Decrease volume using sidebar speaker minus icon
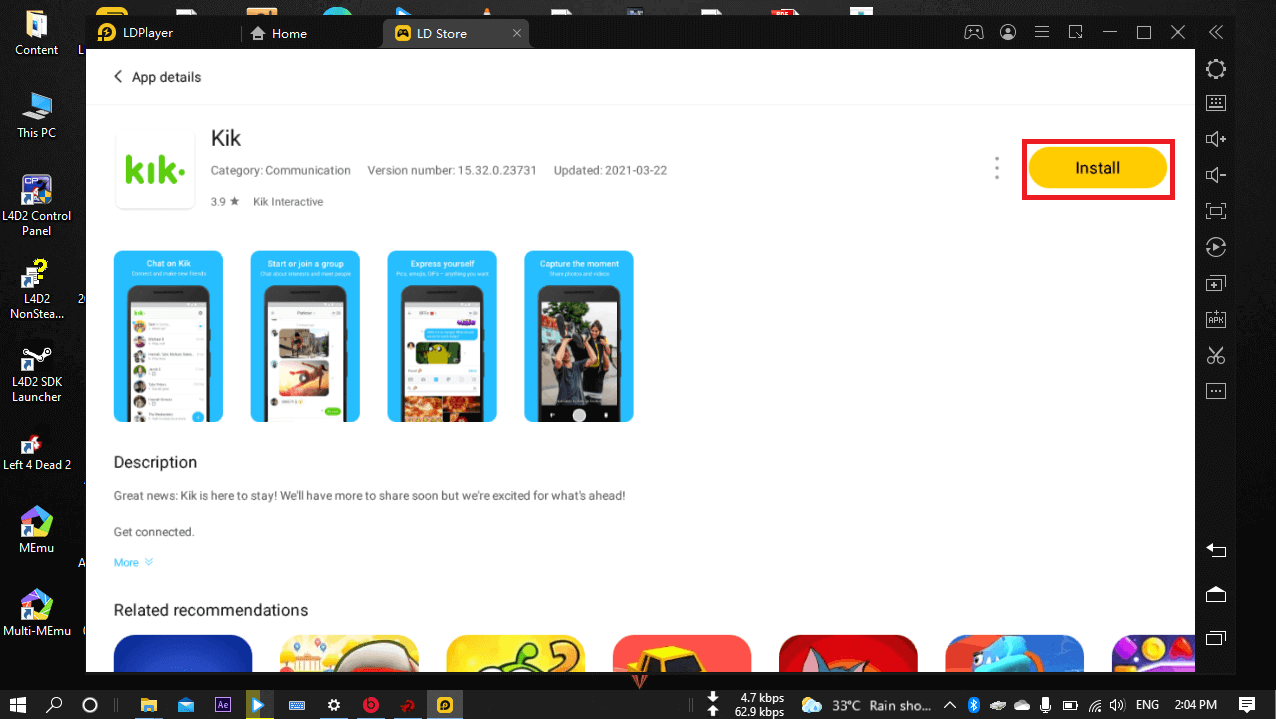1276x719 pixels. pyautogui.click(x=1216, y=175)
